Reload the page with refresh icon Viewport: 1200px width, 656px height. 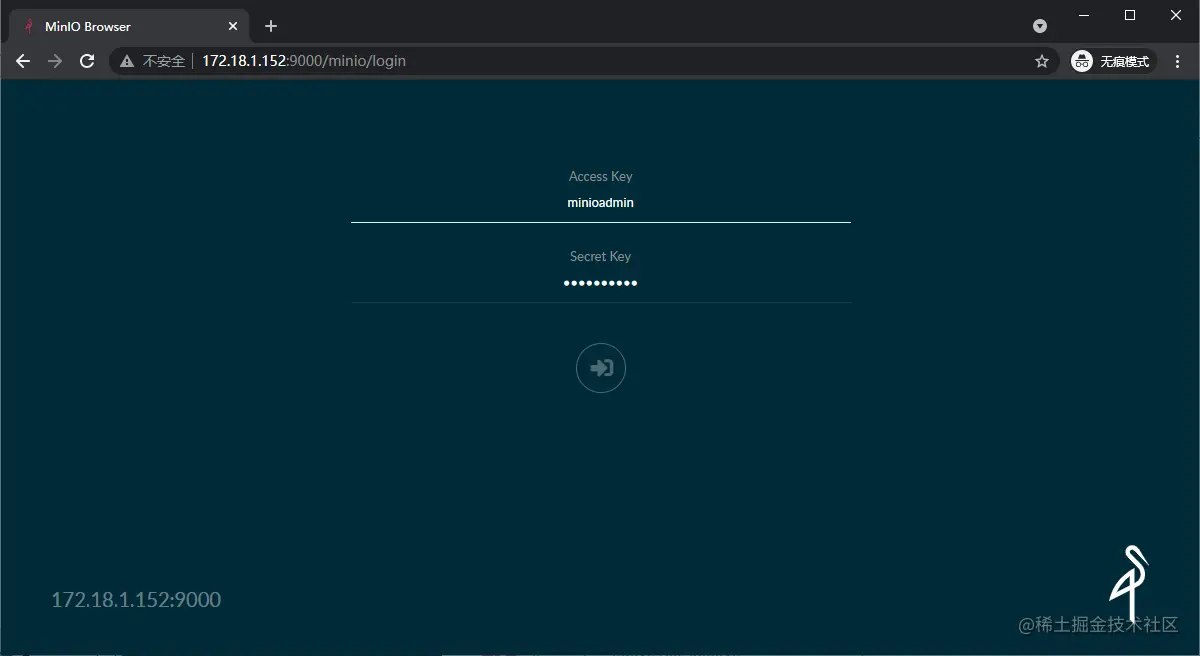(x=87, y=61)
